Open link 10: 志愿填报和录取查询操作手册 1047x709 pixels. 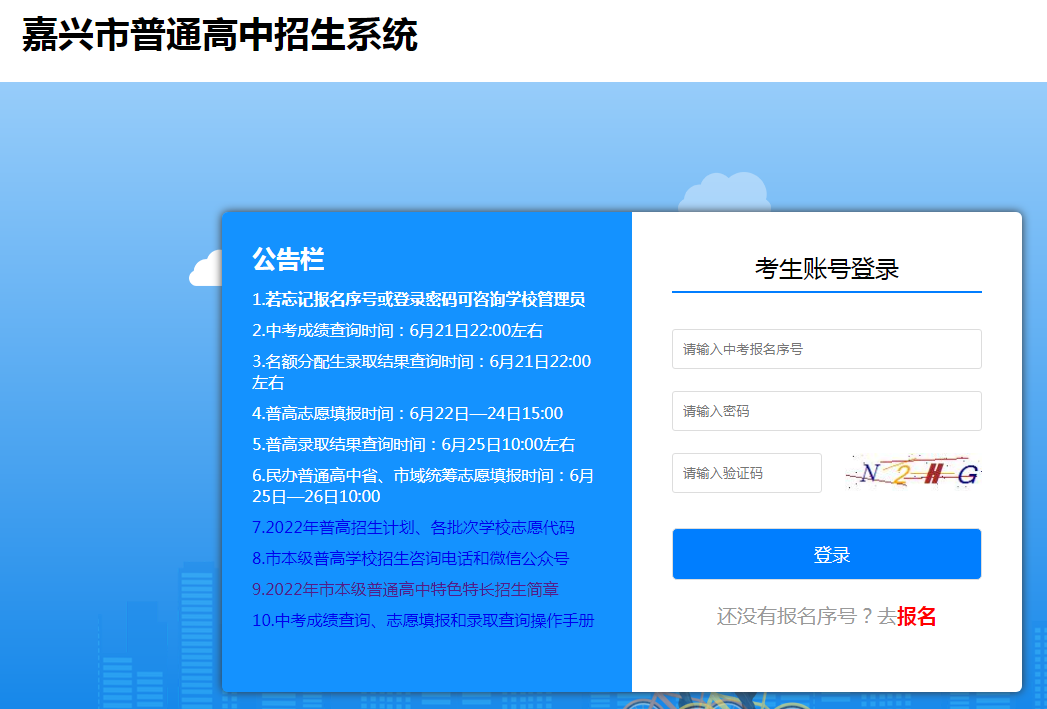pos(422,620)
